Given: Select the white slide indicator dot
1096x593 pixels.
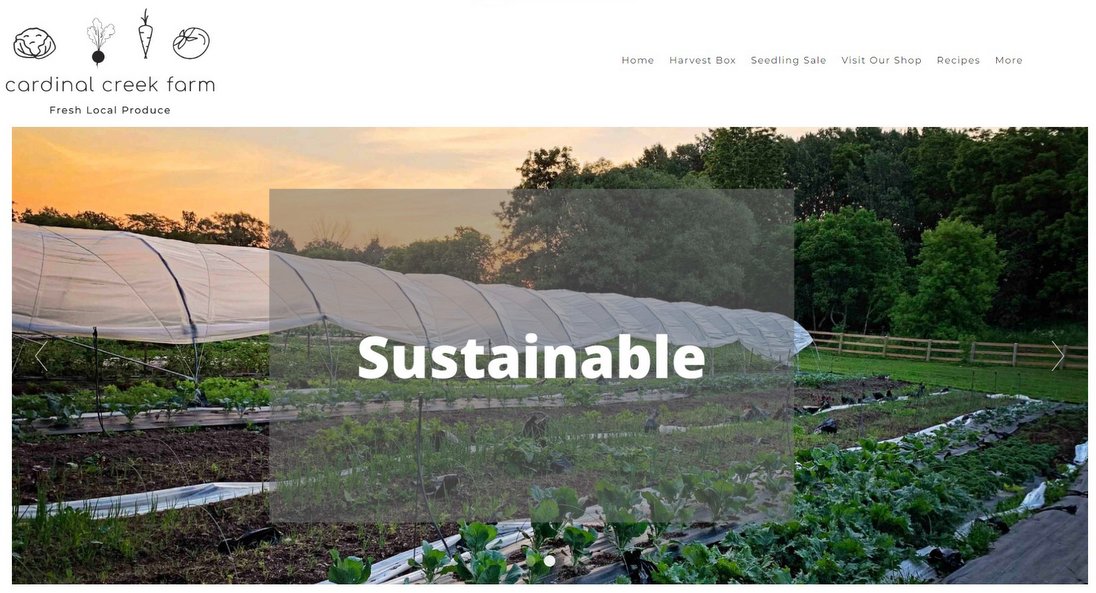Looking at the screenshot, I should [x=549, y=561].
